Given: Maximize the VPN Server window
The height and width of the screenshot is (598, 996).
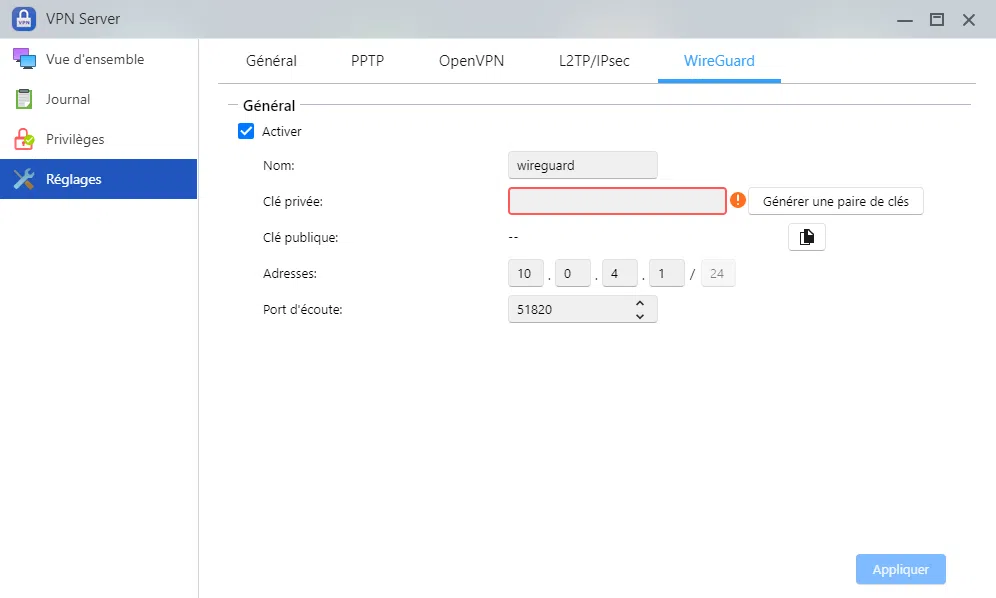Looking at the screenshot, I should (x=937, y=20).
